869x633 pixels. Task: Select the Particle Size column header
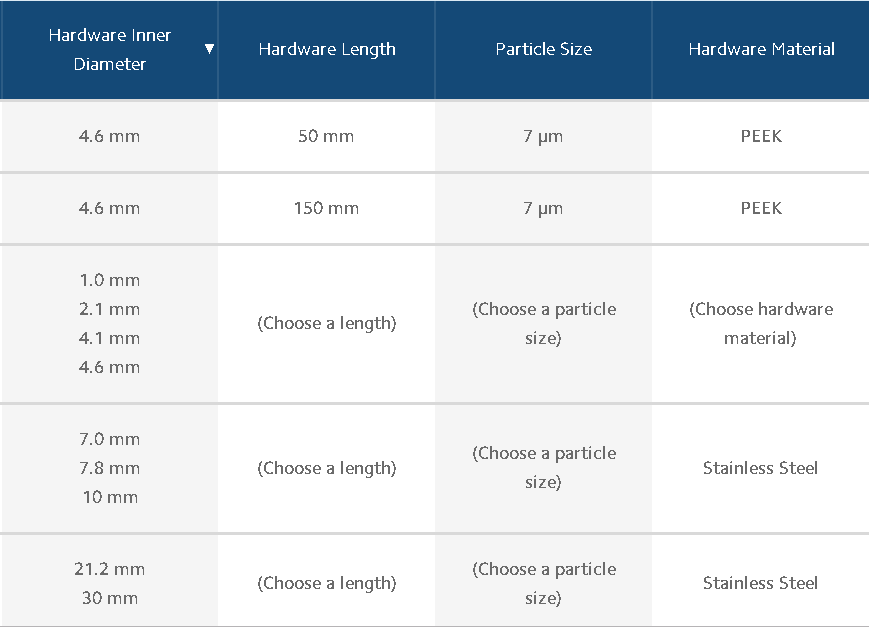544,49
